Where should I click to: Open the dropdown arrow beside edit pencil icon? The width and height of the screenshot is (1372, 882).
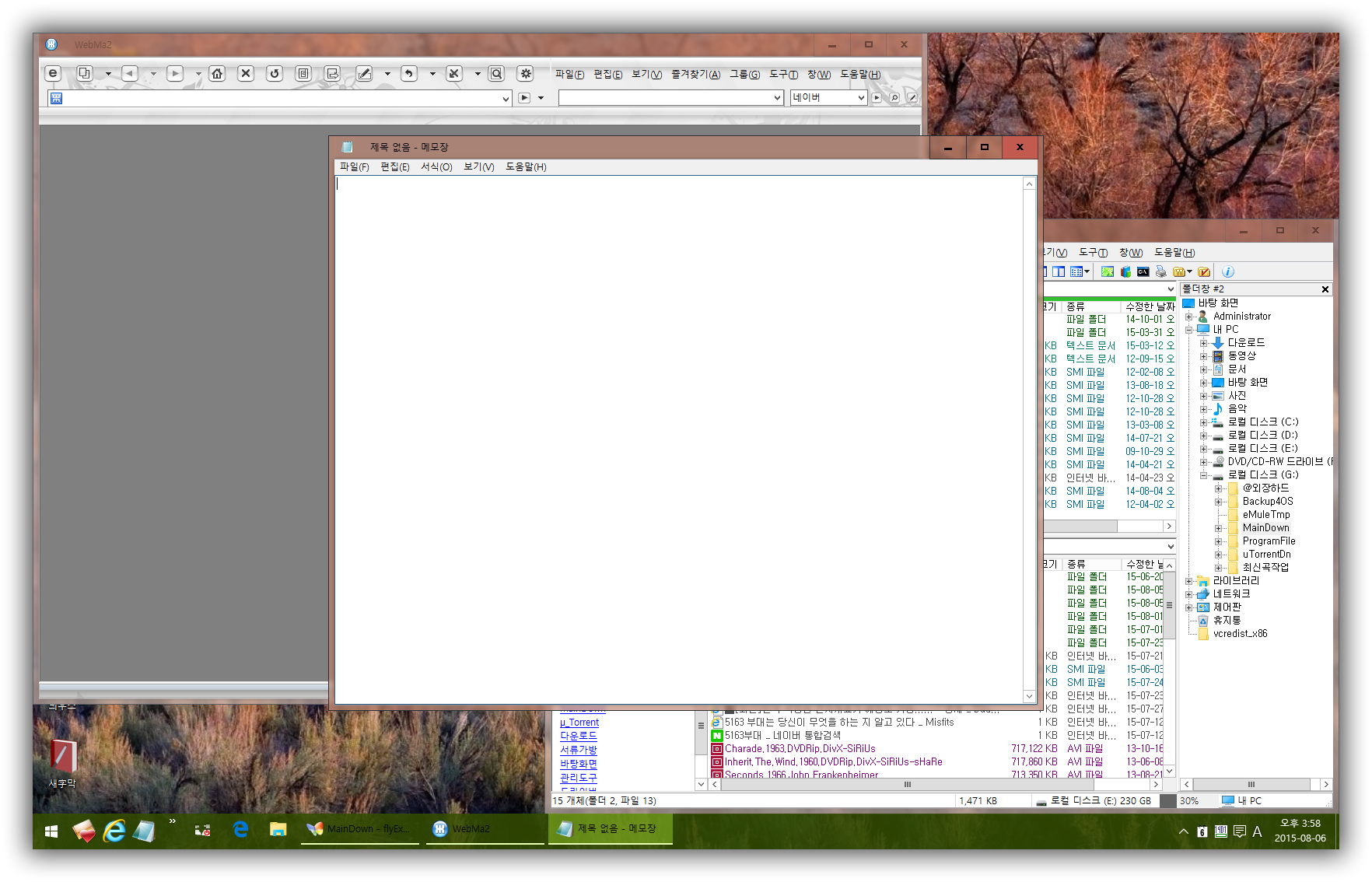[x=387, y=74]
